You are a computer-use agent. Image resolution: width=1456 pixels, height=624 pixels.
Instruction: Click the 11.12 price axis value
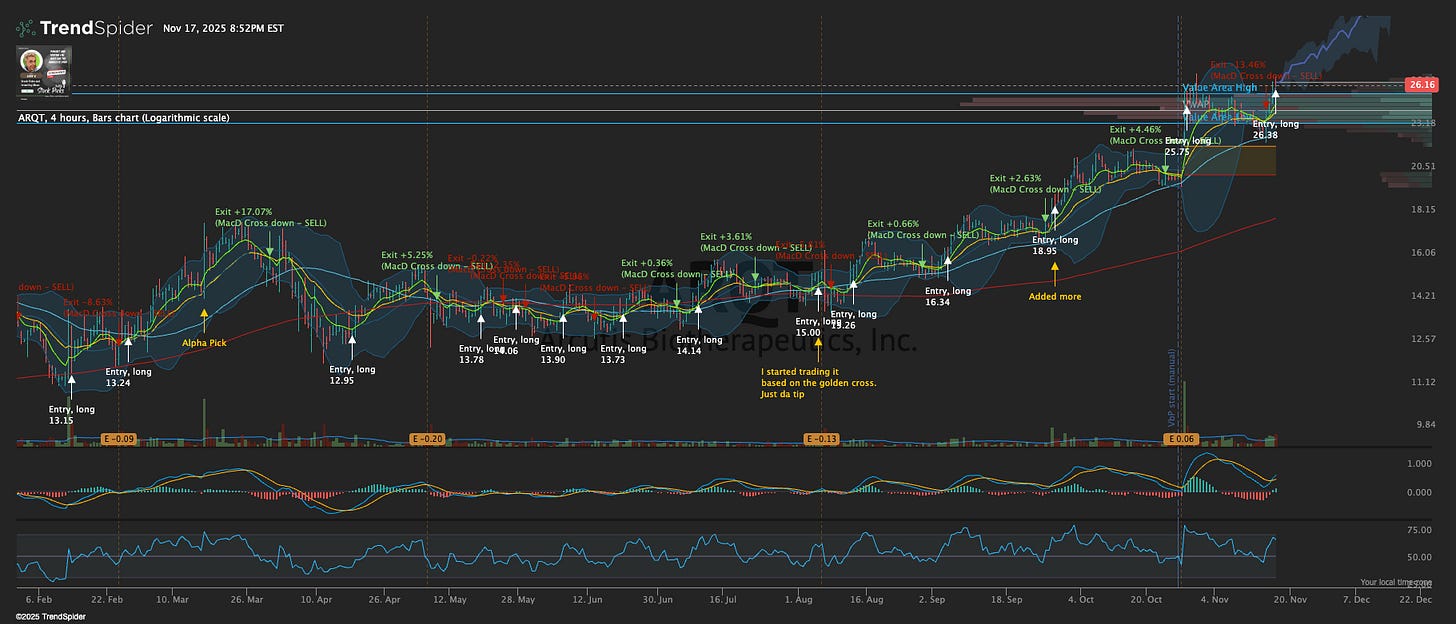1423,381
